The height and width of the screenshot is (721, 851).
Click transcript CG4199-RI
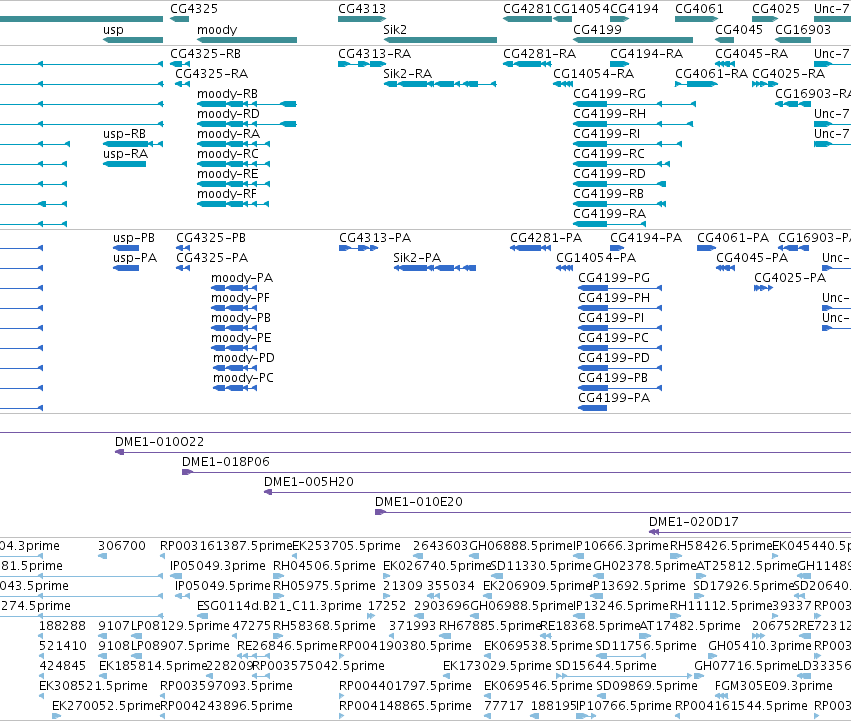point(607,134)
